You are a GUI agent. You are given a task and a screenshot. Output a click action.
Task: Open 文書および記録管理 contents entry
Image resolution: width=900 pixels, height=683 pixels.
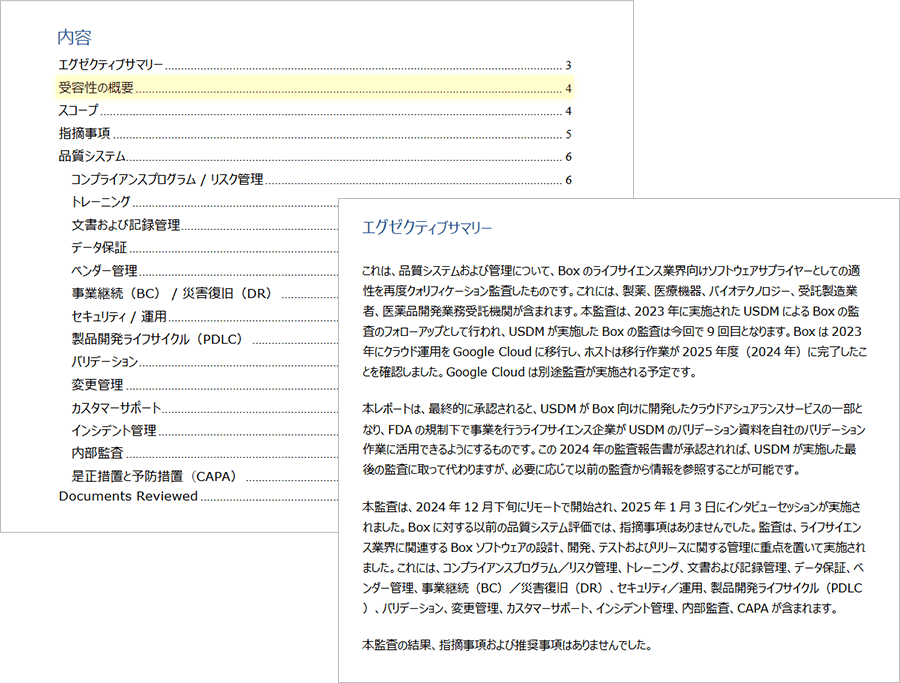125,226
